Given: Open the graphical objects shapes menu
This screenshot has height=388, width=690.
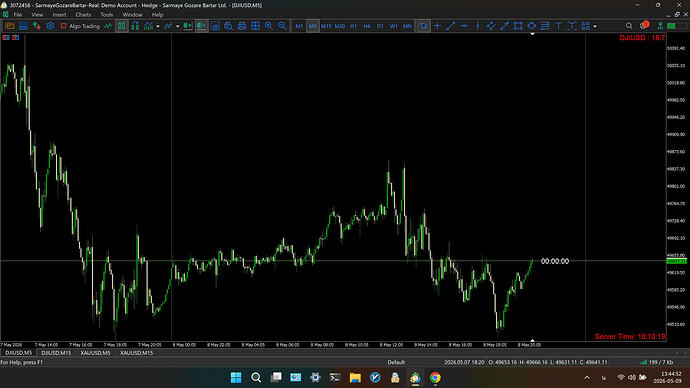Looking at the screenshot, I should click(x=585, y=26).
